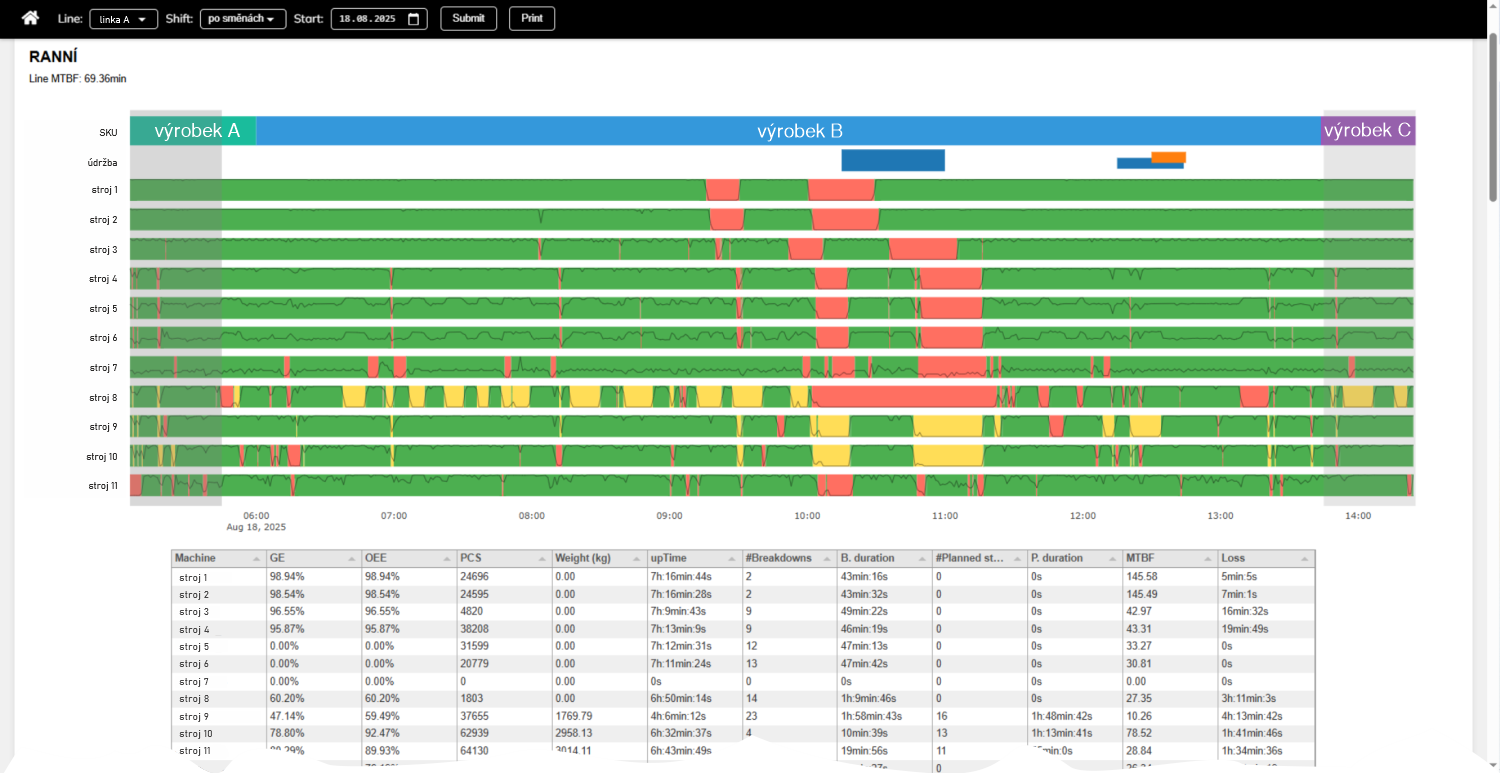Select the teal výrobek A SKU segment
The width and height of the screenshot is (1500, 773).
coord(193,131)
